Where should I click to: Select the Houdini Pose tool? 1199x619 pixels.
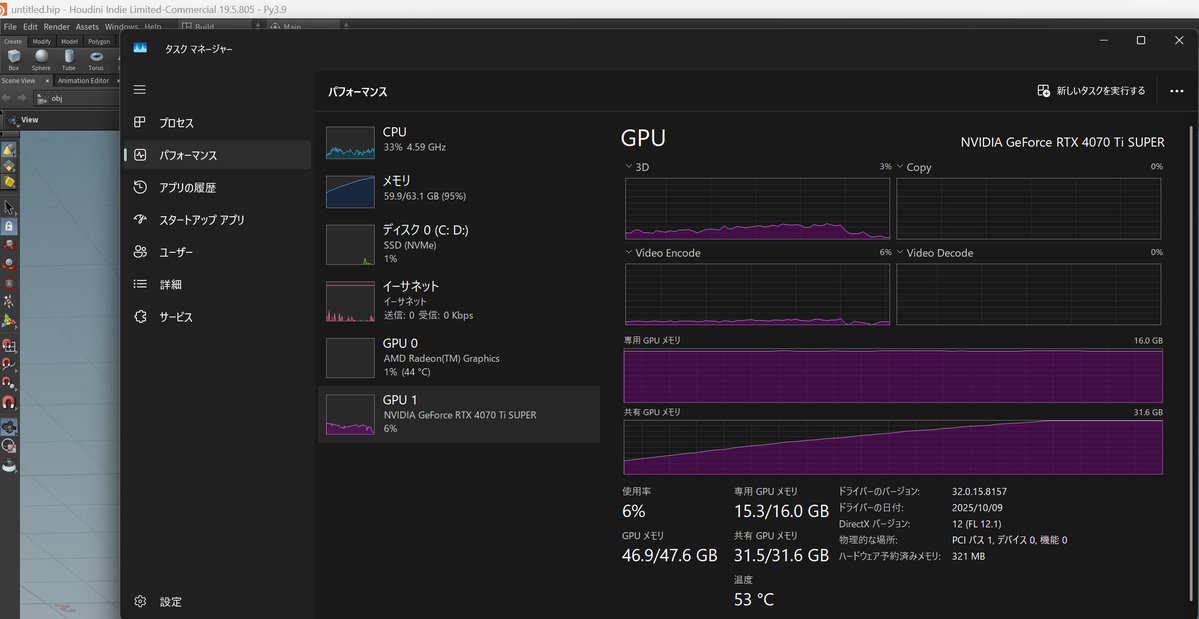8,302
